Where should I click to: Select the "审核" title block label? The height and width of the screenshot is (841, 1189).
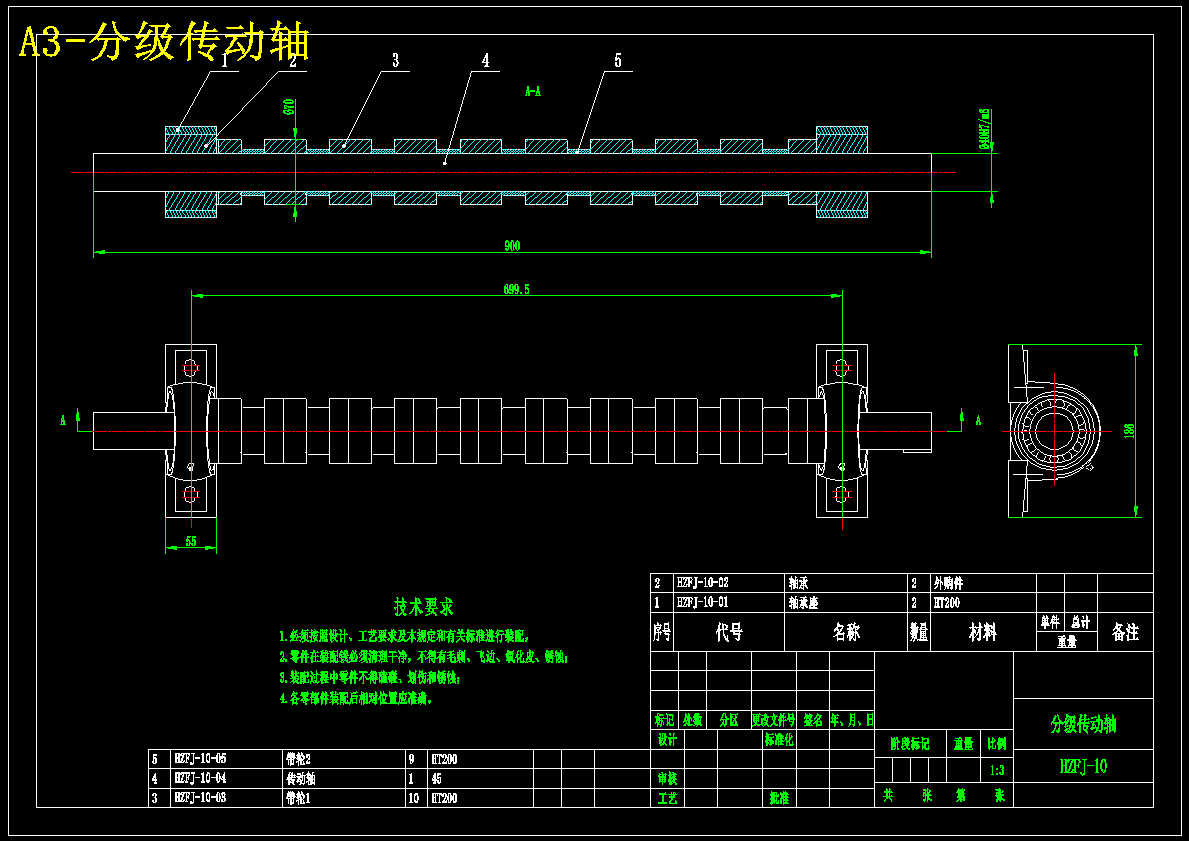667,778
